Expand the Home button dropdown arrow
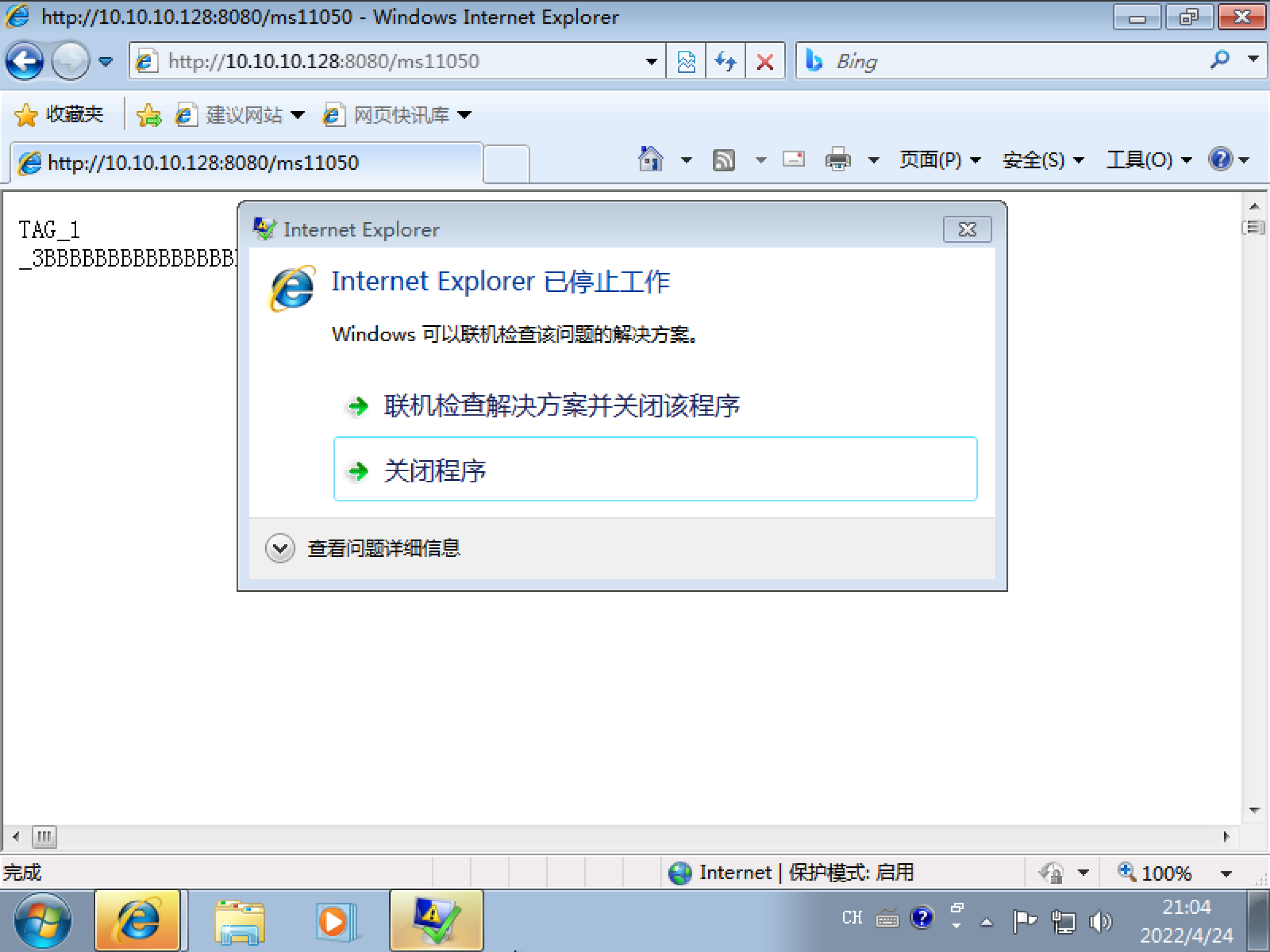Image resolution: width=1270 pixels, height=952 pixels. click(687, 160)
